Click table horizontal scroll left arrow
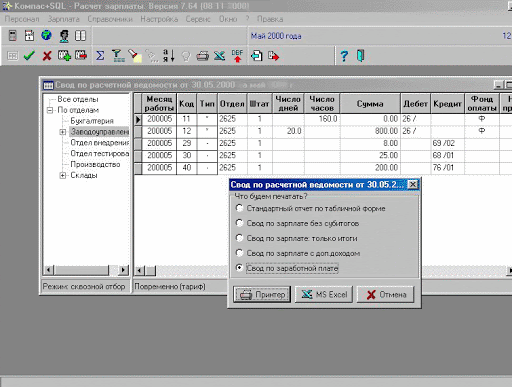Viewport: 512px width, 387px height. pyautogui.click(x=140, y=271)
